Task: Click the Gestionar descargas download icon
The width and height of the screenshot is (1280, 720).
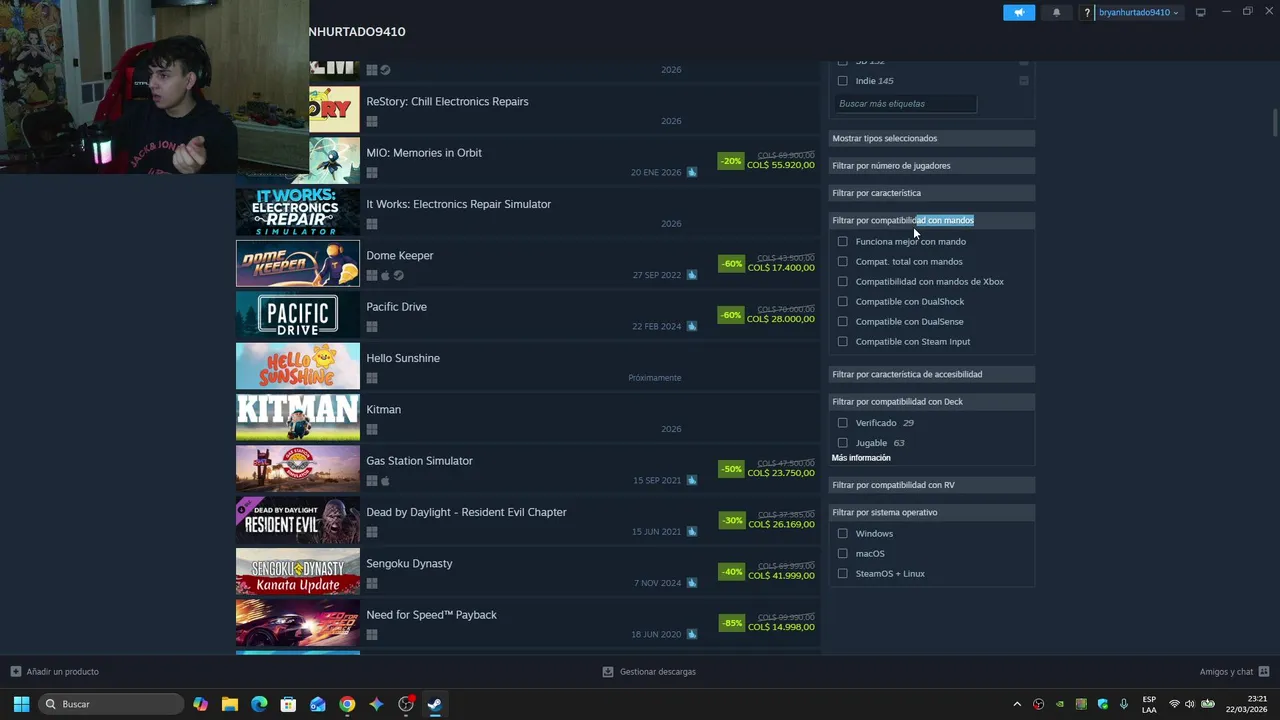Action: click(x=608, y=671)
